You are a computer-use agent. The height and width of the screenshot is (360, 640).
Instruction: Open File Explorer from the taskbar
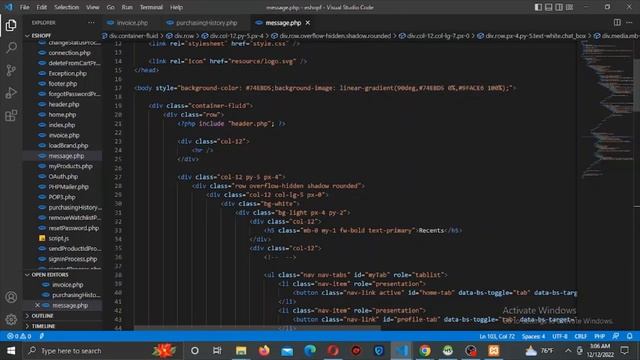241,351
